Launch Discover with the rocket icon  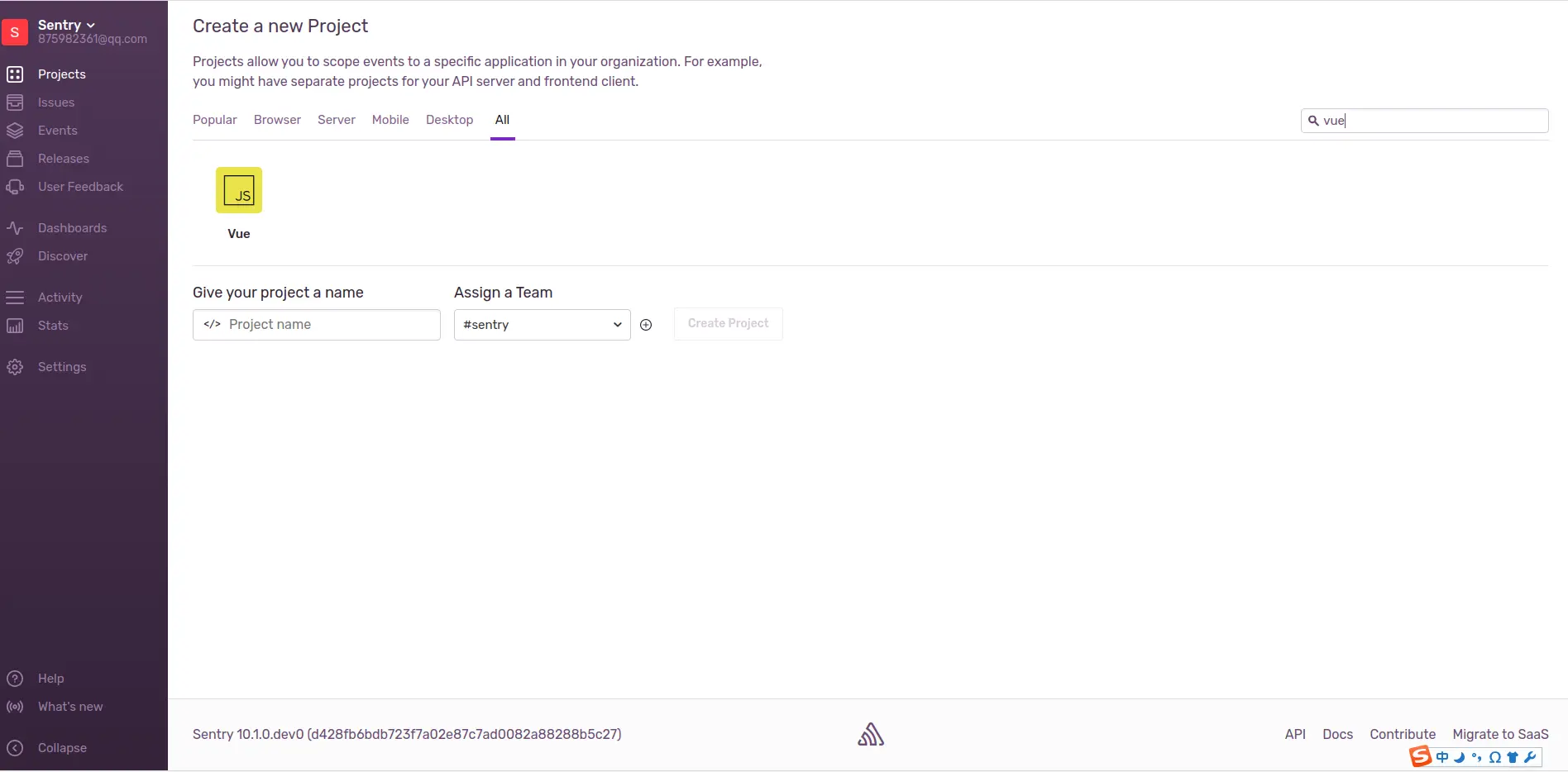click(15, 256)
